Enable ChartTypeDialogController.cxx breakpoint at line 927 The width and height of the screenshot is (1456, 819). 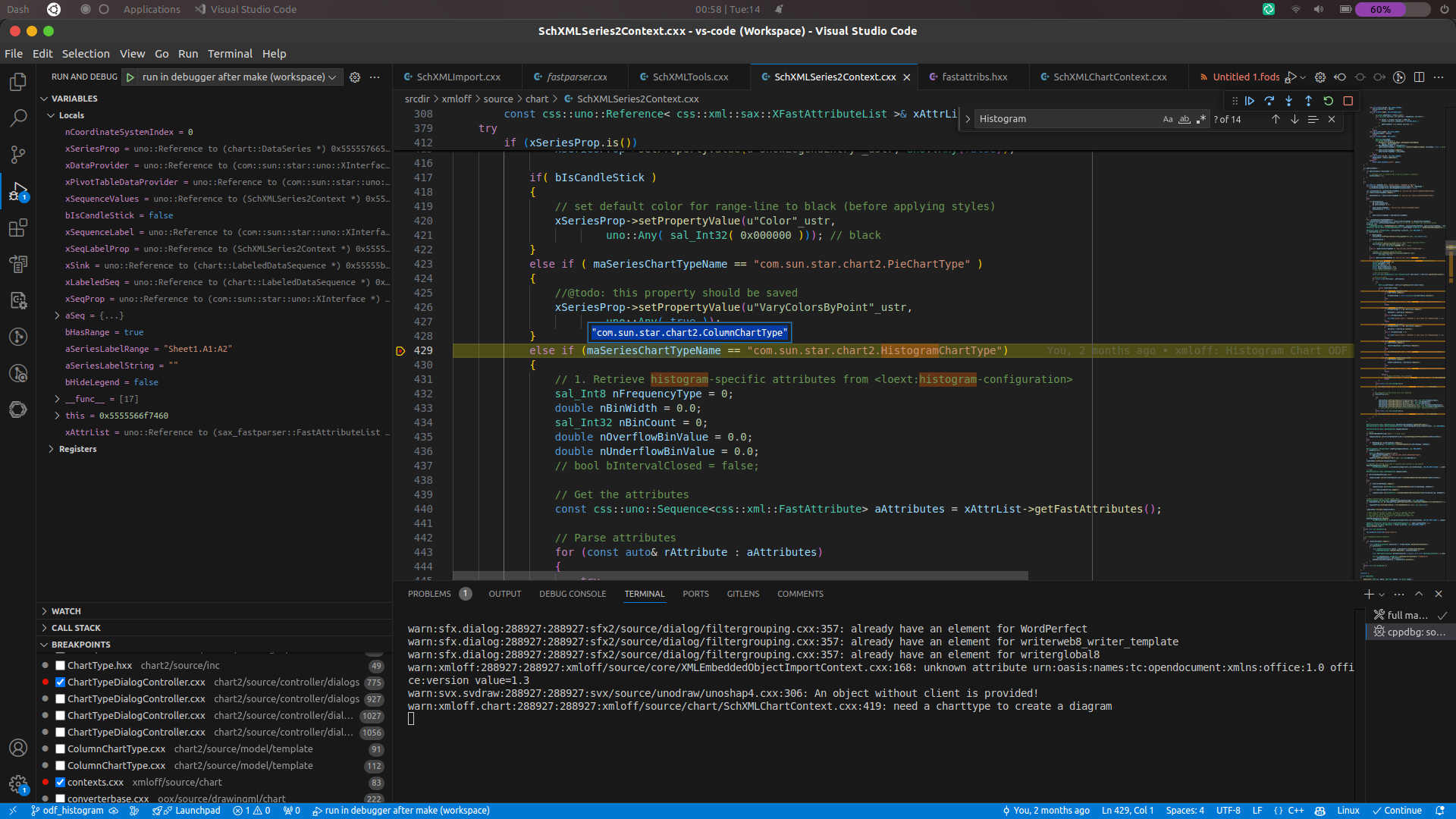click(x=60, y=699)
